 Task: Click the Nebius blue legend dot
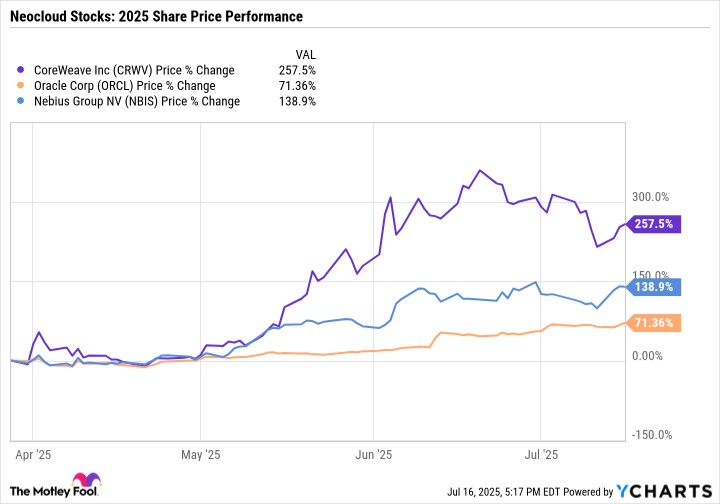point(22,101)
